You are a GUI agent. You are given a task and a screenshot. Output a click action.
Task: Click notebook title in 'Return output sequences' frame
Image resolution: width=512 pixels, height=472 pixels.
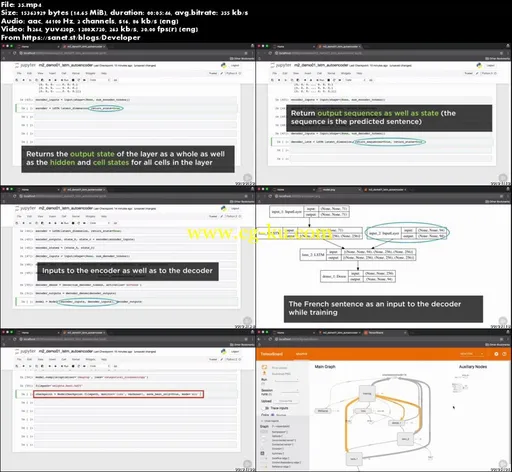[x=321, y=65]
